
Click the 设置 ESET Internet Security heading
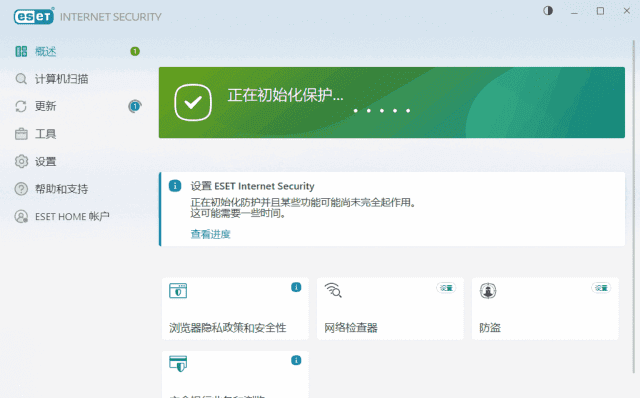[x=252, y=186]
